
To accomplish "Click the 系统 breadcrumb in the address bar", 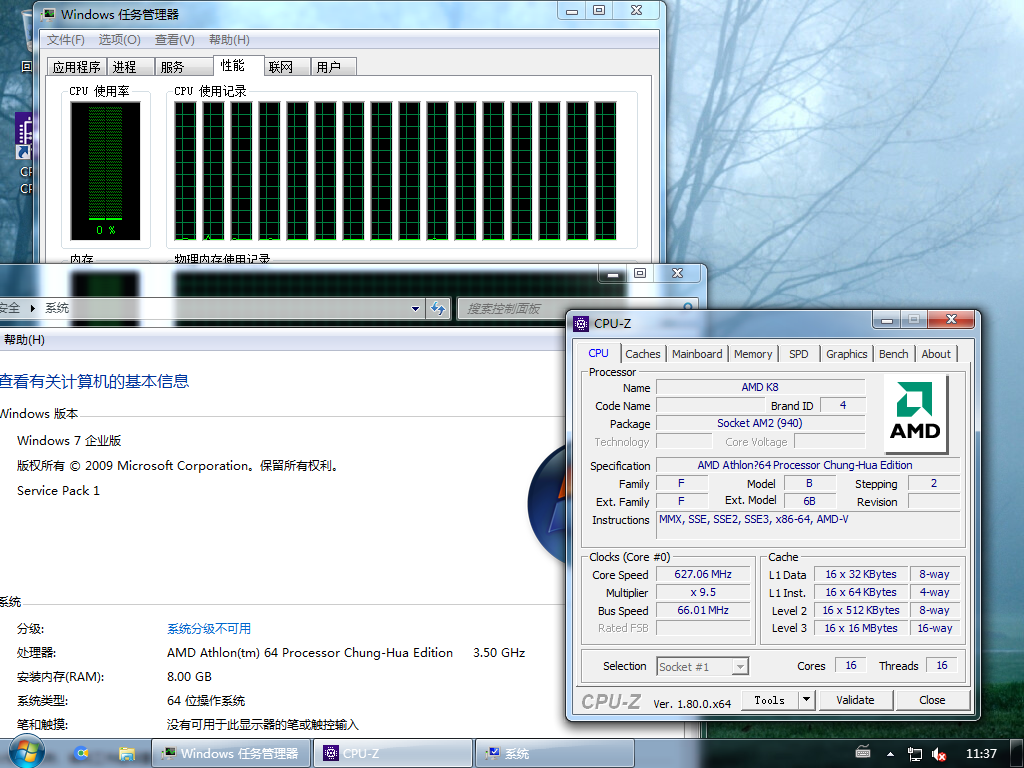I will point(57,308).
